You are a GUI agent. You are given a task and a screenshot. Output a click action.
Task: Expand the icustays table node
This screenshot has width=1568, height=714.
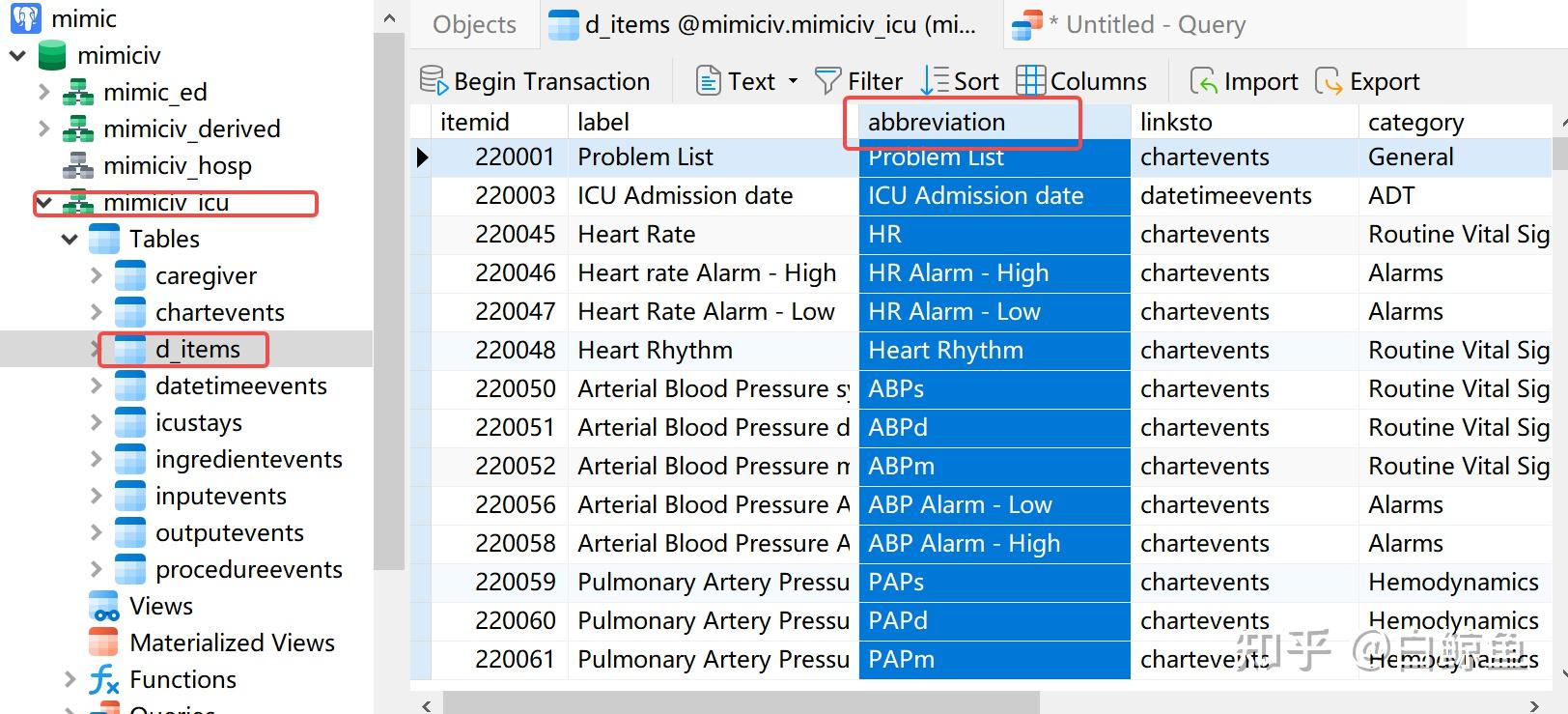pyautogui.click(x=96, y=422)
